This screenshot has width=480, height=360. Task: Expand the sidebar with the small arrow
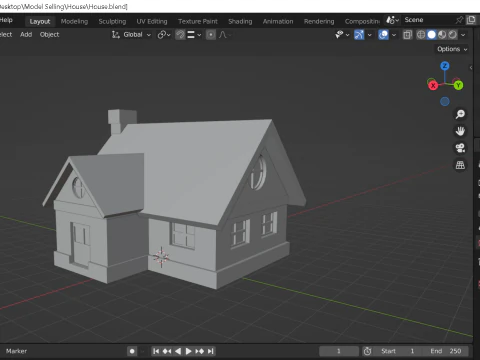click(471, 68)
